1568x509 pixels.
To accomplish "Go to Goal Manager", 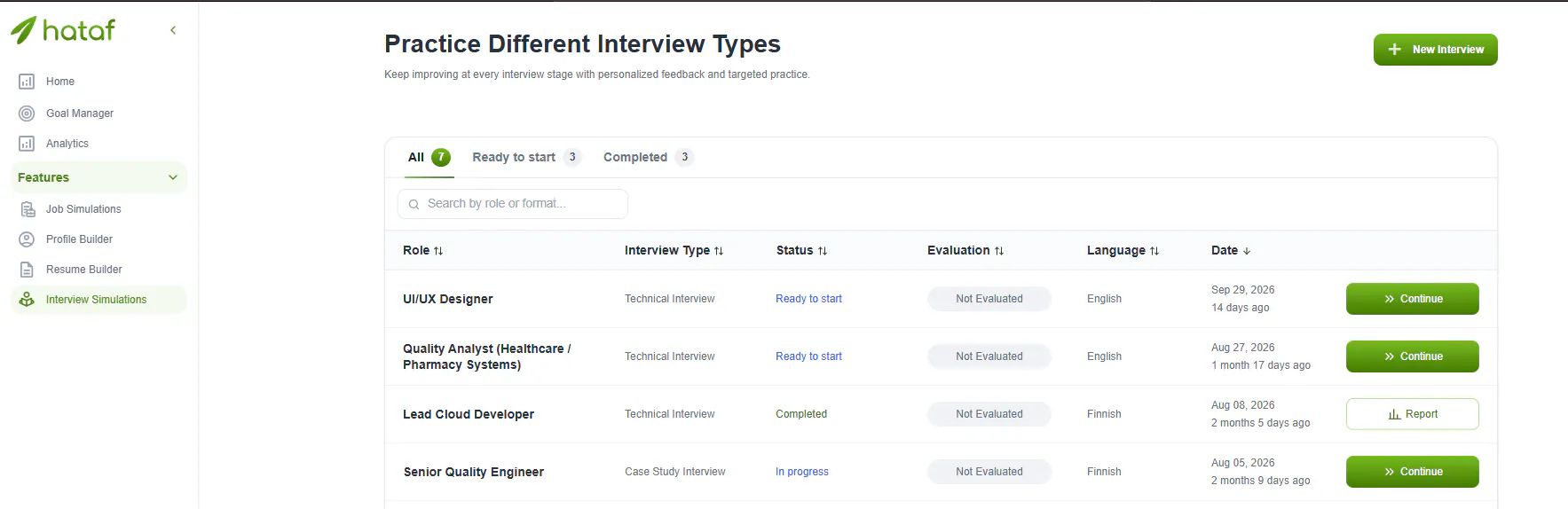I will point(80,114).
